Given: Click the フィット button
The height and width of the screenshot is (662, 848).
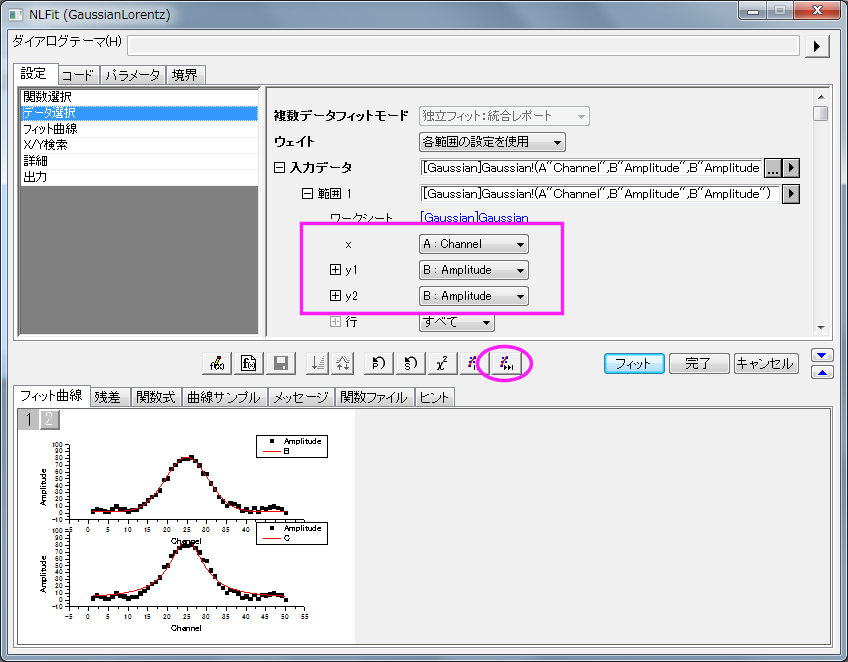Looking at the screenshot, I should 634,363.
